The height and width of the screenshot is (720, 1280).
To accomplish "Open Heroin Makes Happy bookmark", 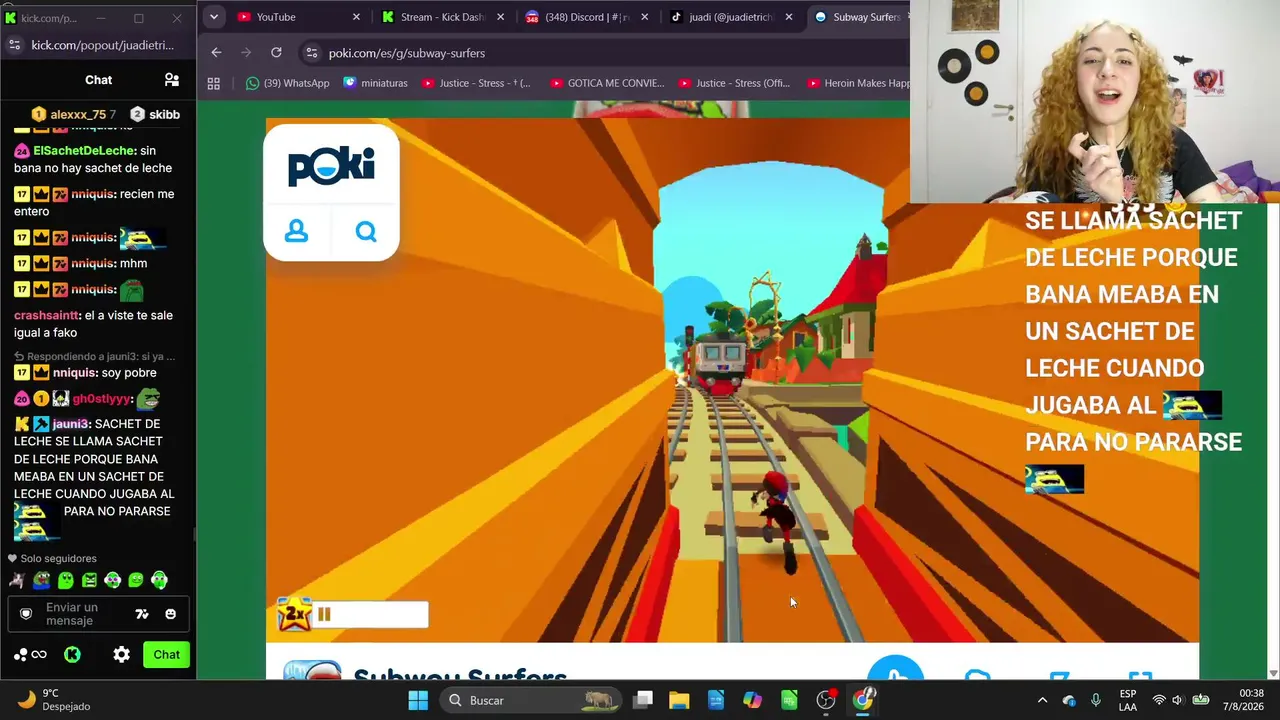I will pyautogui.click(x=859, y=83).
